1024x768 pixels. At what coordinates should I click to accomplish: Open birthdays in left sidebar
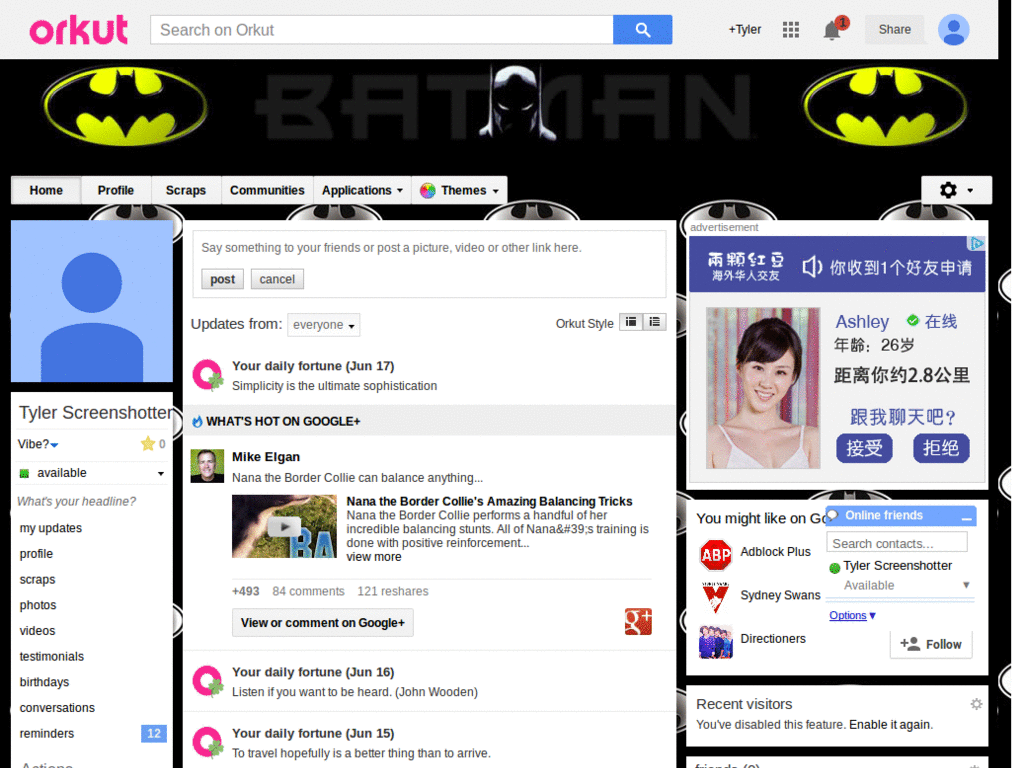tap(44, 682)
